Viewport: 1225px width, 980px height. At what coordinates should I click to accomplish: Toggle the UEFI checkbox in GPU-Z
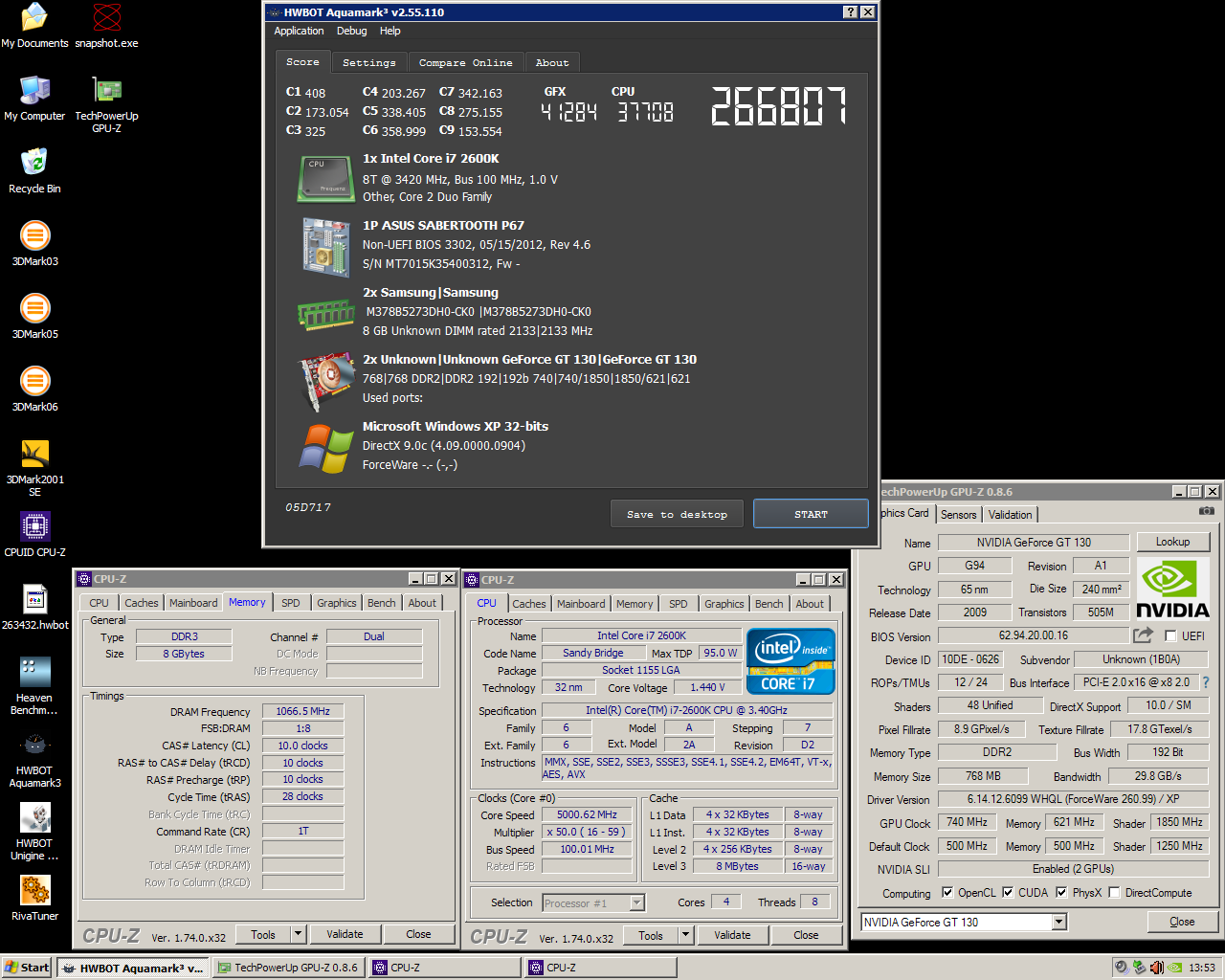click(1170, 636)
